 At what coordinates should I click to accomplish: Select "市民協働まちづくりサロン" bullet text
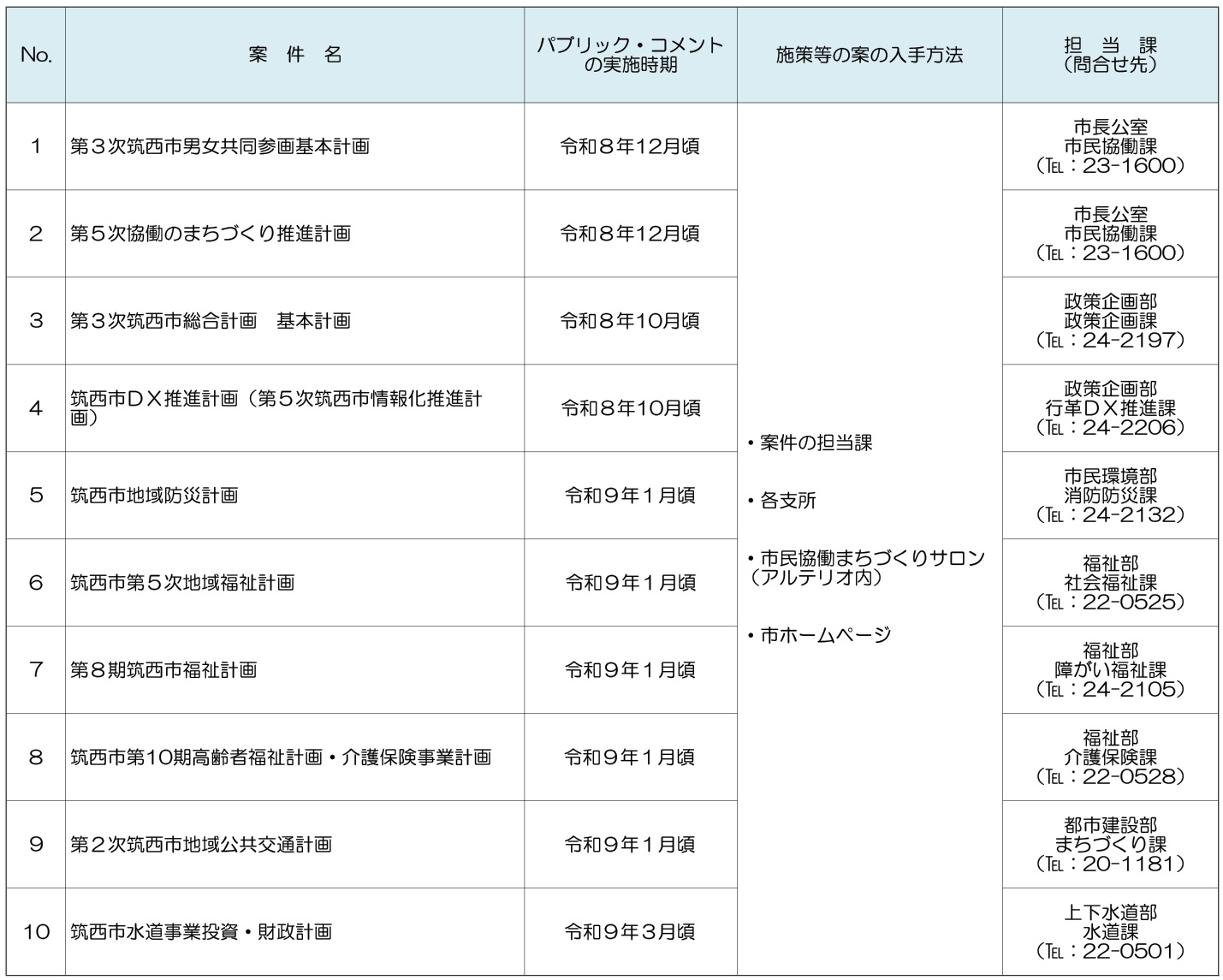(x=872, y=558)
